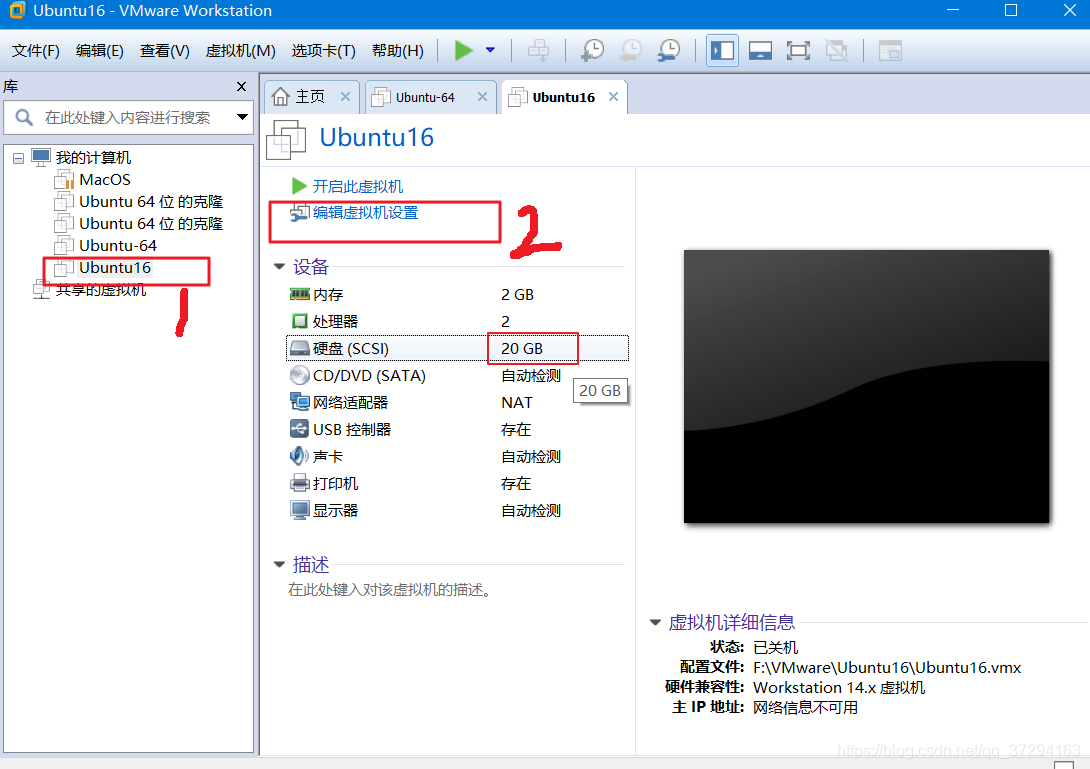Collapse the 我的计算机 tree node
Image resolution: width=1090 pixels, height=769 pixels.
point(18,159)
